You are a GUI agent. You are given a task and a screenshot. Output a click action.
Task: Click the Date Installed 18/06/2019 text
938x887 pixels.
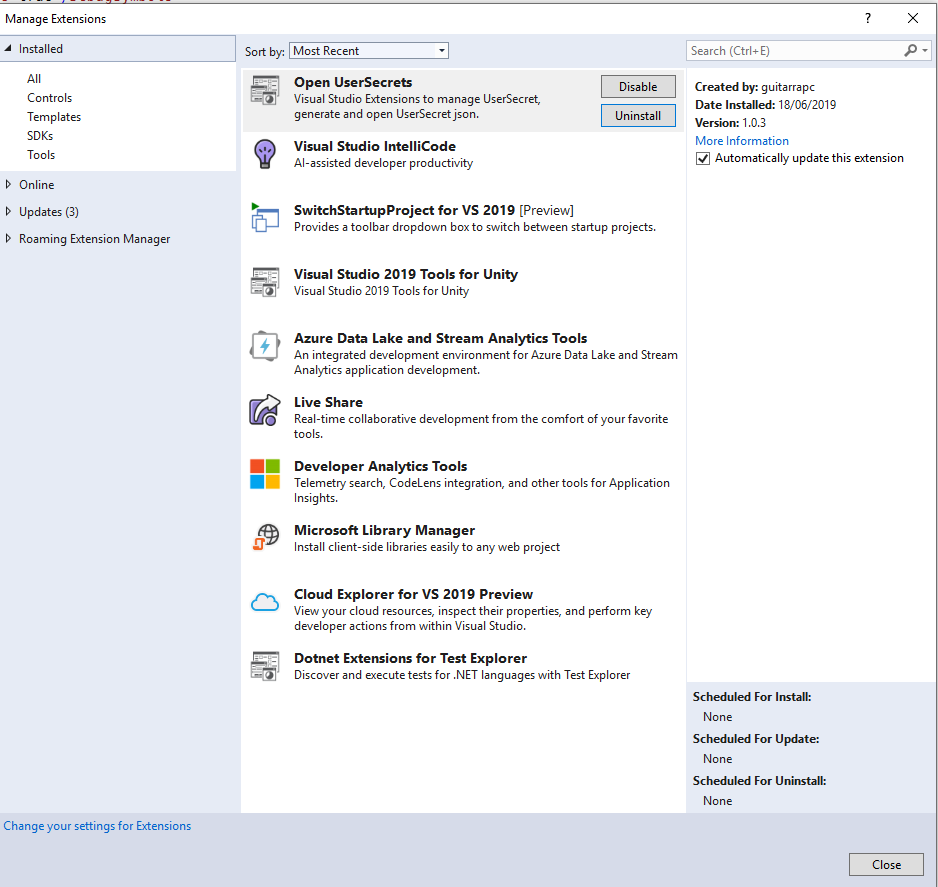coord(766,105)
